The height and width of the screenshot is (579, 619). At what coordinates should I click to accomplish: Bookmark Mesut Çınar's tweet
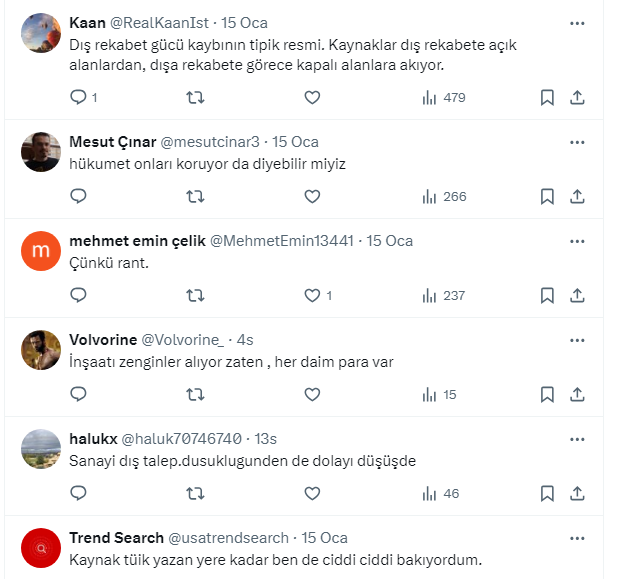(x=547, y=196)
